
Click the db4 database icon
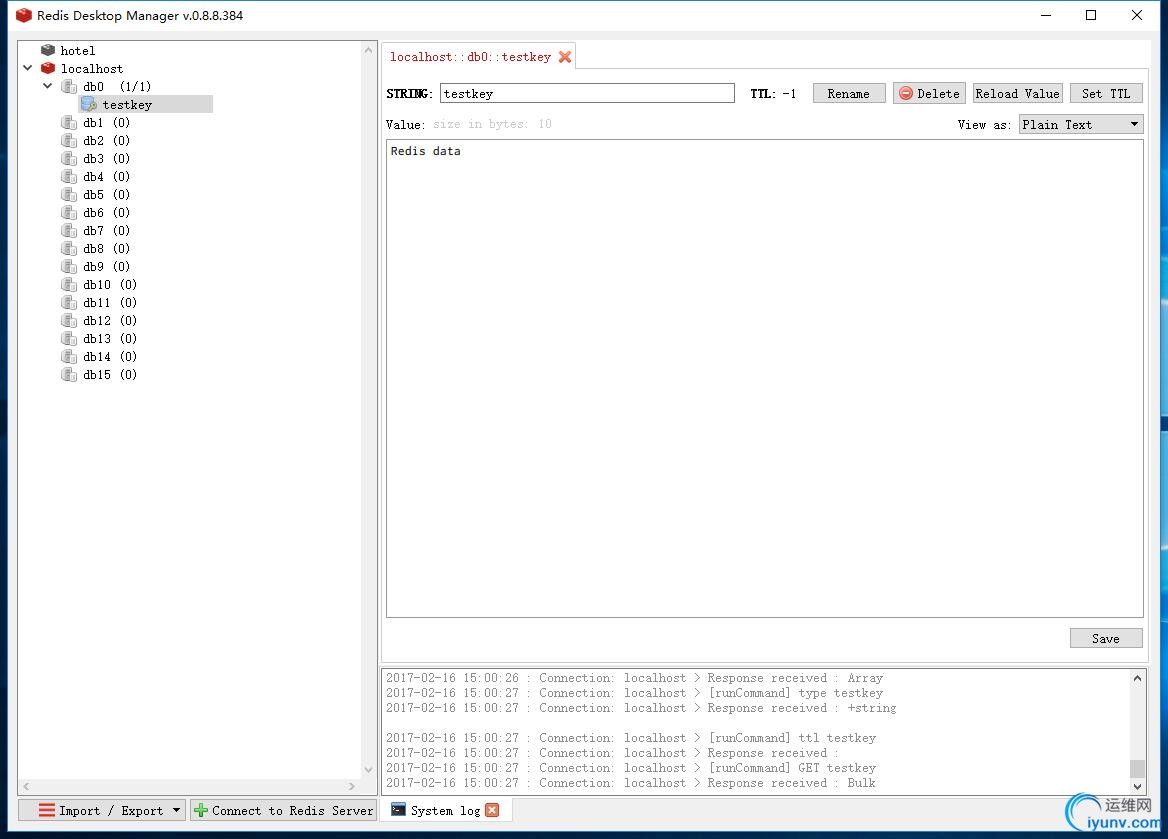pos(69,177)
